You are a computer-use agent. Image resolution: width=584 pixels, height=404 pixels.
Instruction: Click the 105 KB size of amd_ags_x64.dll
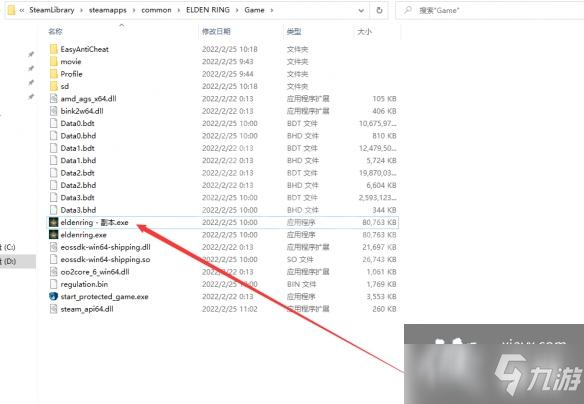click(x=384, y=99)
